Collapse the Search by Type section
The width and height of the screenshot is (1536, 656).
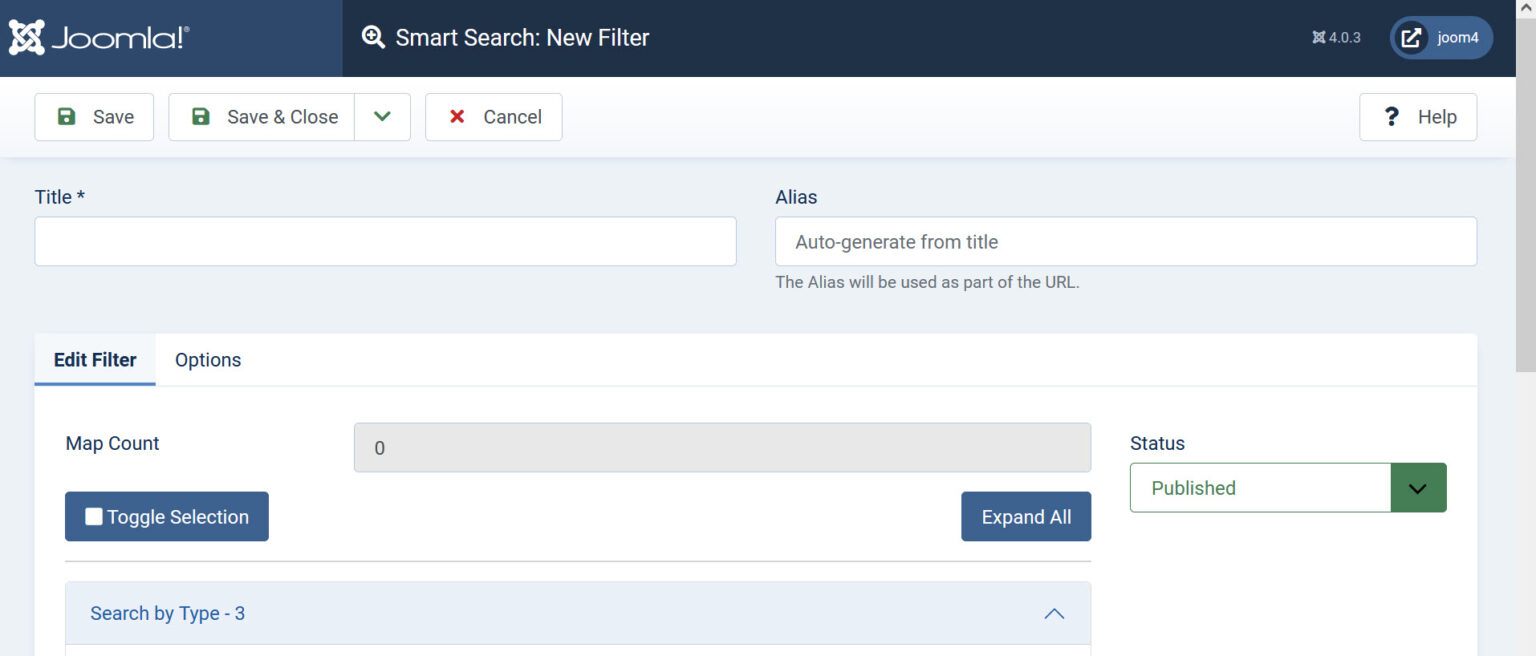coord(1054,613)
